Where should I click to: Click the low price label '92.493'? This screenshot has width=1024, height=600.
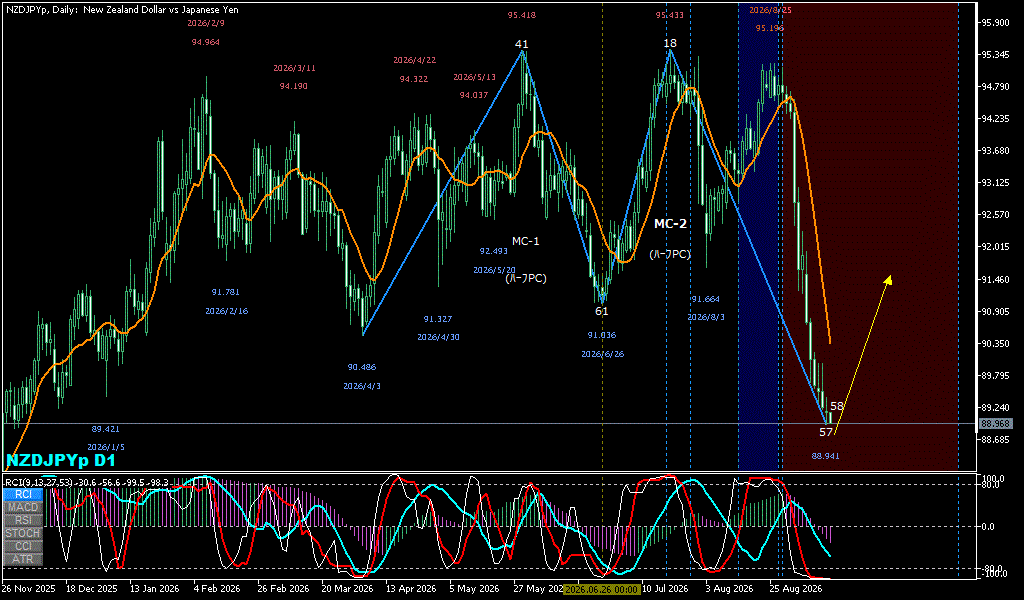(494, 251)
